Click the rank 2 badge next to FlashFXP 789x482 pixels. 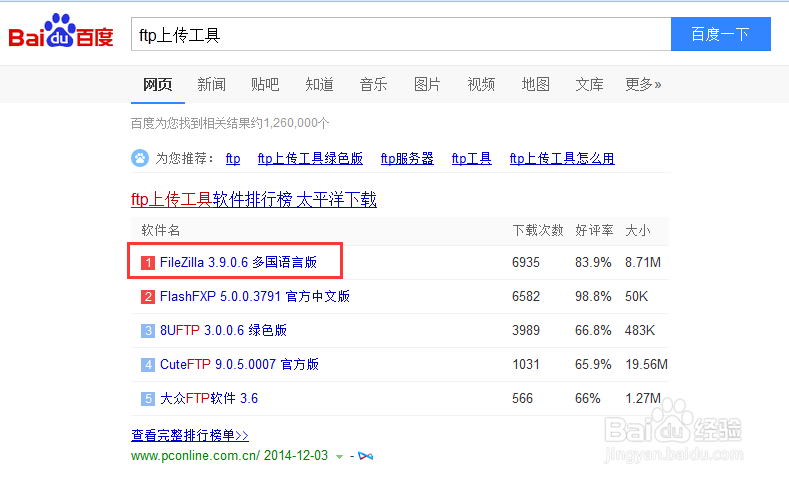click(x=147, y=297)
